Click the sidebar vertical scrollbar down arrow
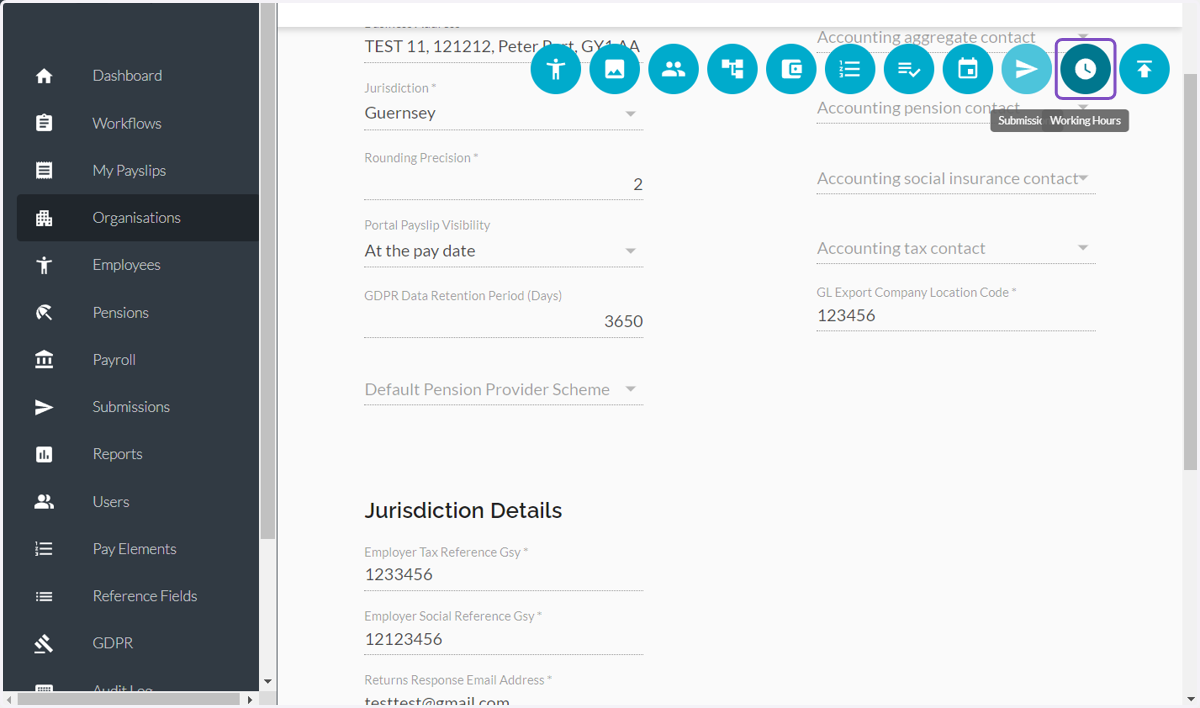This screenshot has height=708, width=1200. tap(267, 682)
